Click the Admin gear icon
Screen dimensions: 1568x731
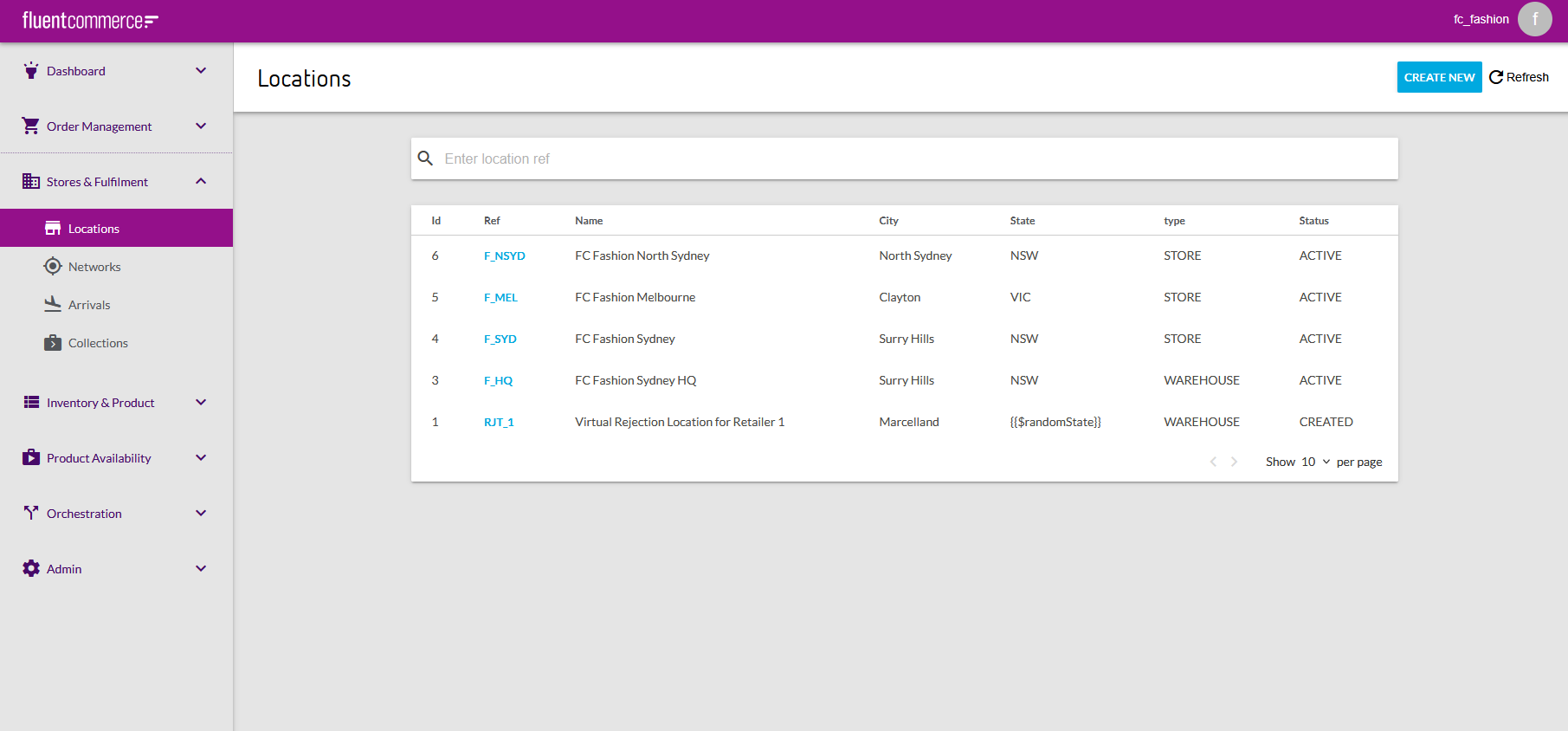[31, 568]
